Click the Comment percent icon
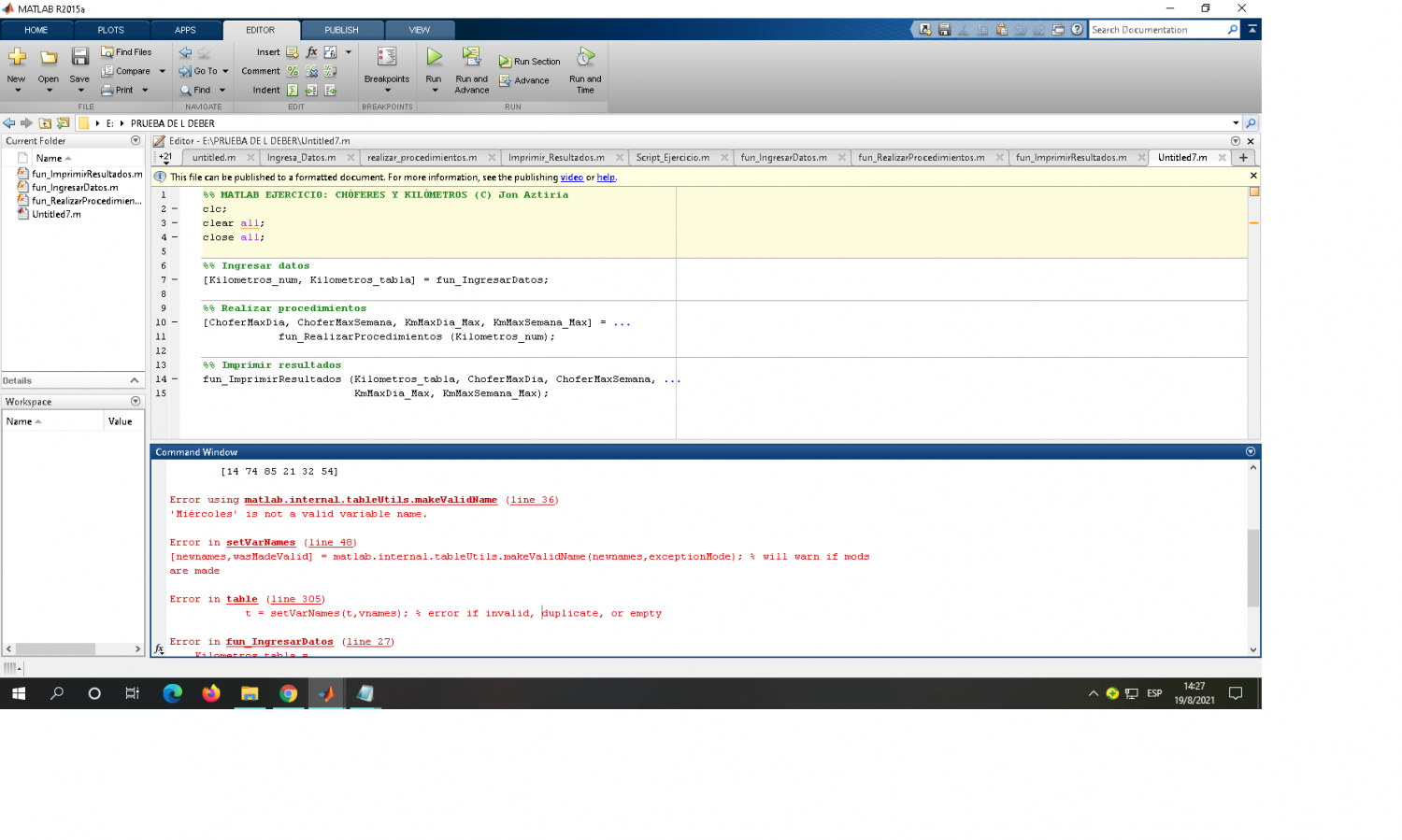This screenshot has height=840, width=1402. [x=293, y=71]
